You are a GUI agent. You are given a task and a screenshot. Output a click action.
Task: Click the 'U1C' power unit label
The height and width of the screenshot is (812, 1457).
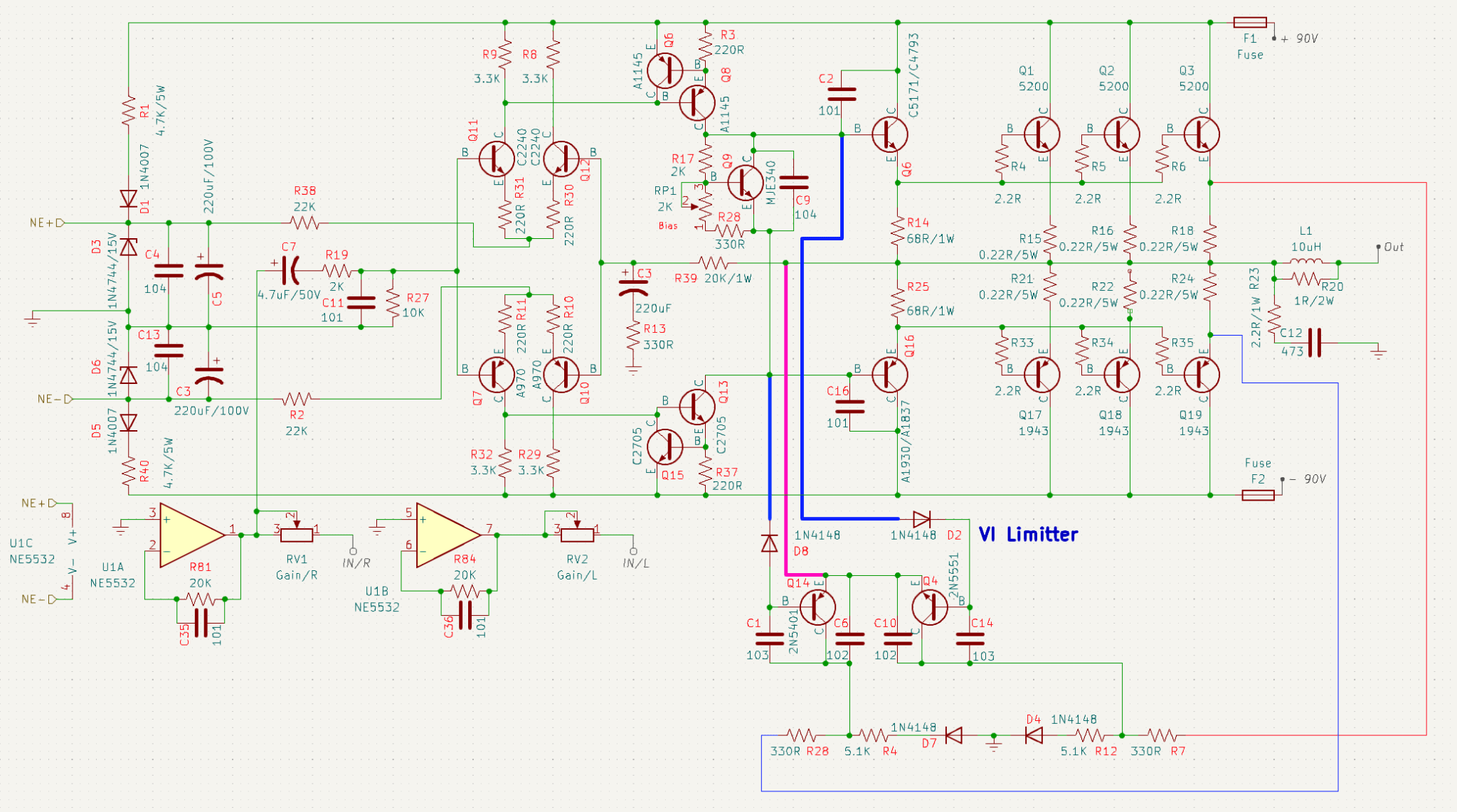(21, 543)
